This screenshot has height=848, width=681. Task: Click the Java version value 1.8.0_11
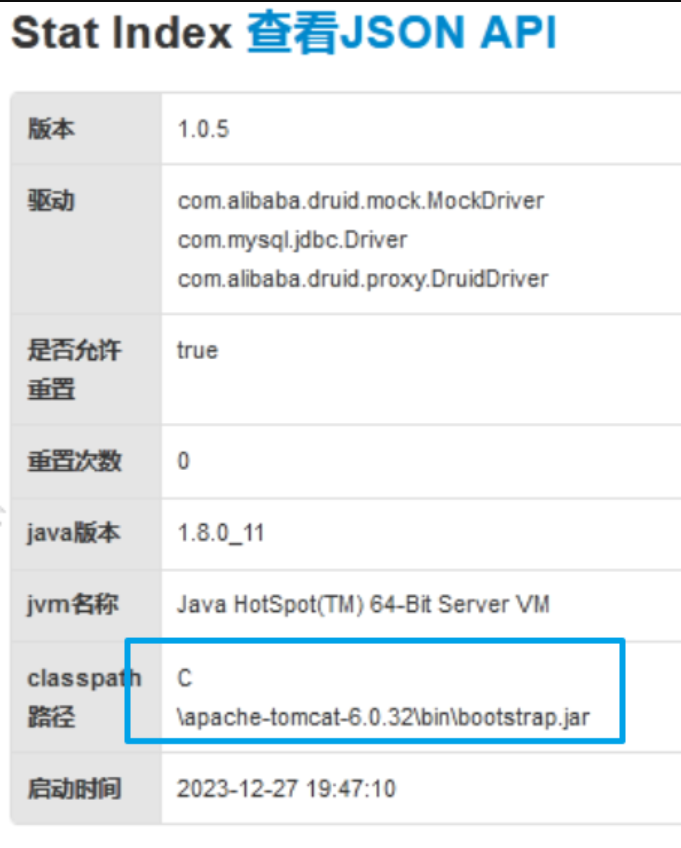221,533
